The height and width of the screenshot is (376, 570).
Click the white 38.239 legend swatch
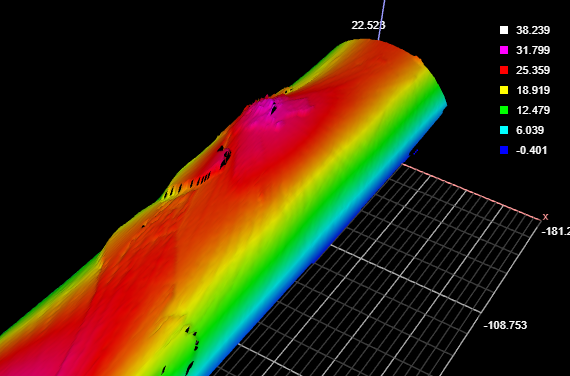pos(504,30)
